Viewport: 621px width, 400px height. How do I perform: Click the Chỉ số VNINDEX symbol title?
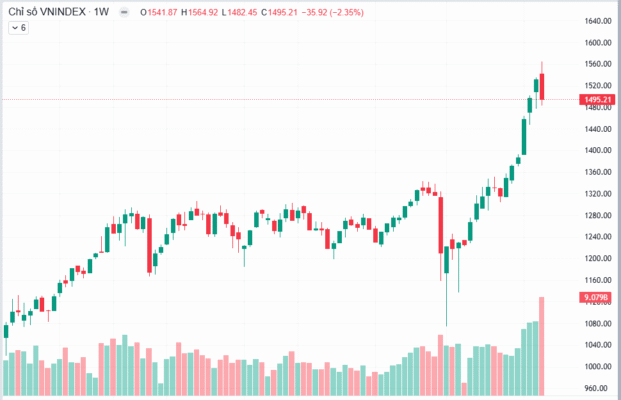click(x=45, y=11)
